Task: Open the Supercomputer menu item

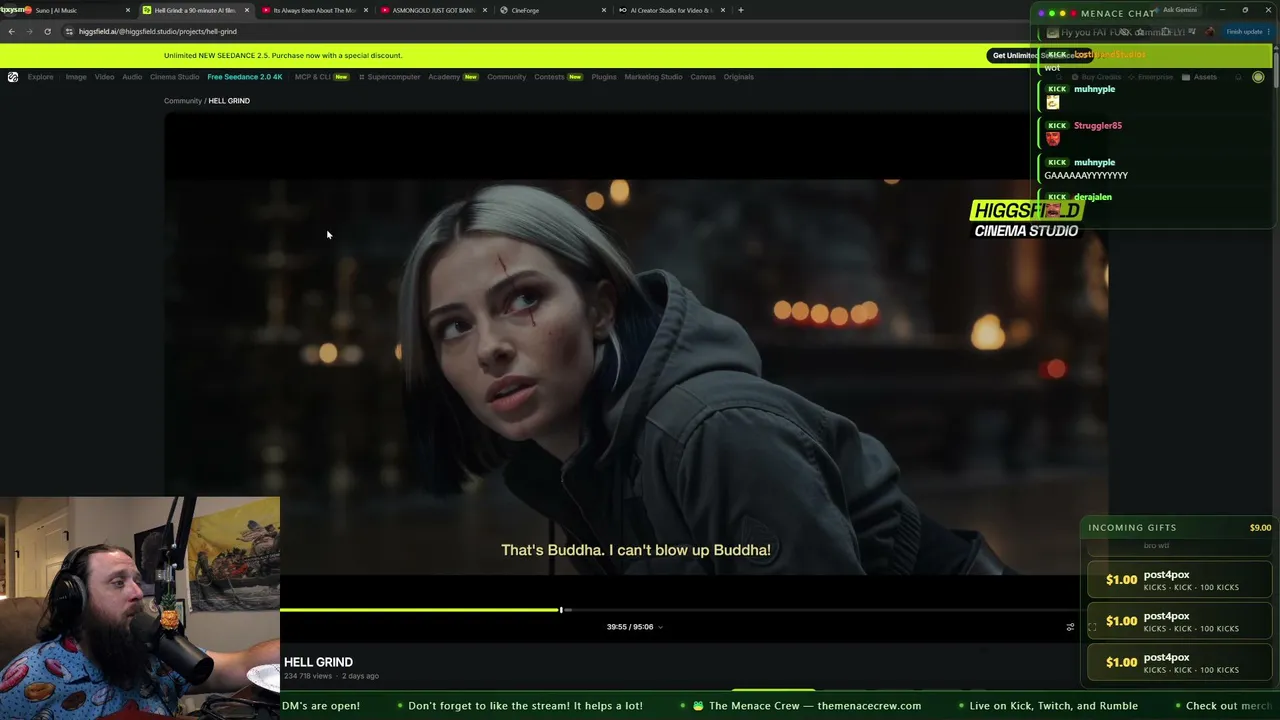Action: tap(390, 77)
